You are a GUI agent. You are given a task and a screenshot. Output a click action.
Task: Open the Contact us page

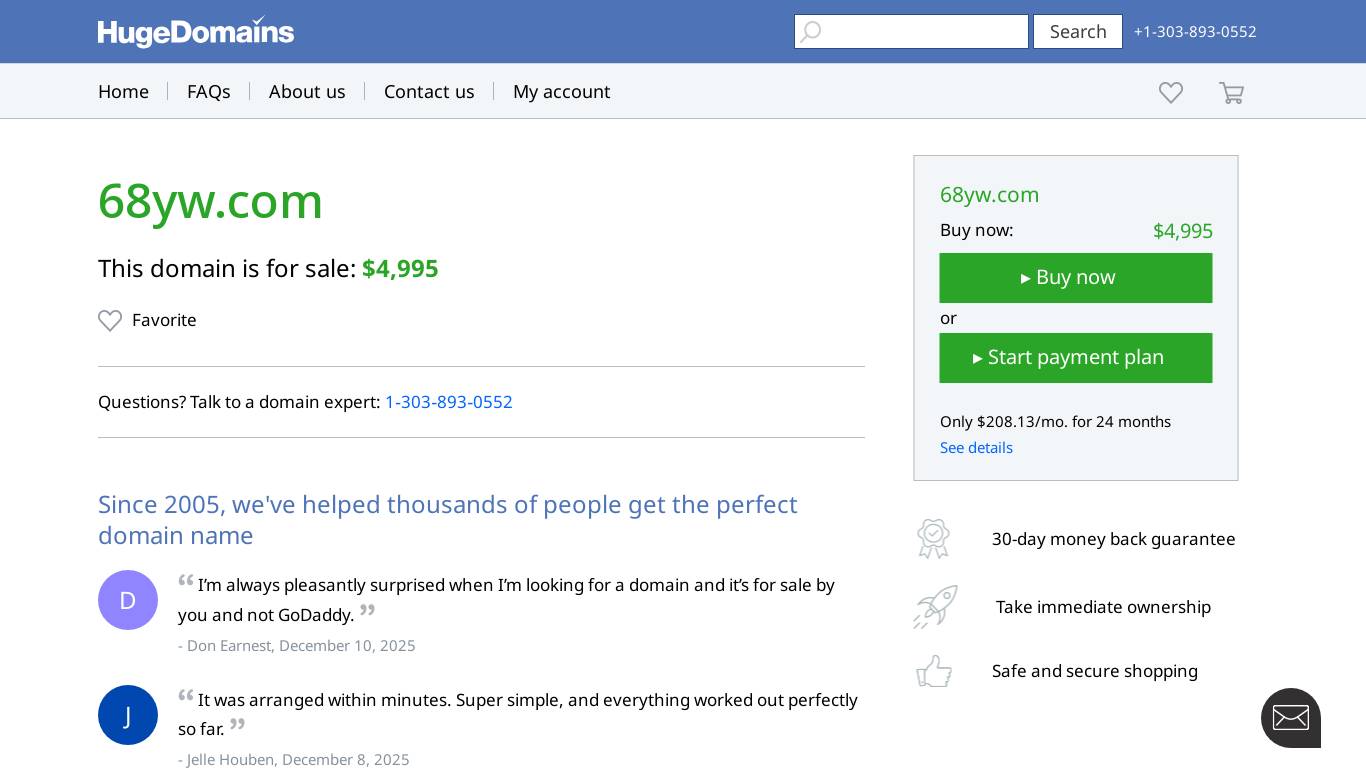pos(429,92)
